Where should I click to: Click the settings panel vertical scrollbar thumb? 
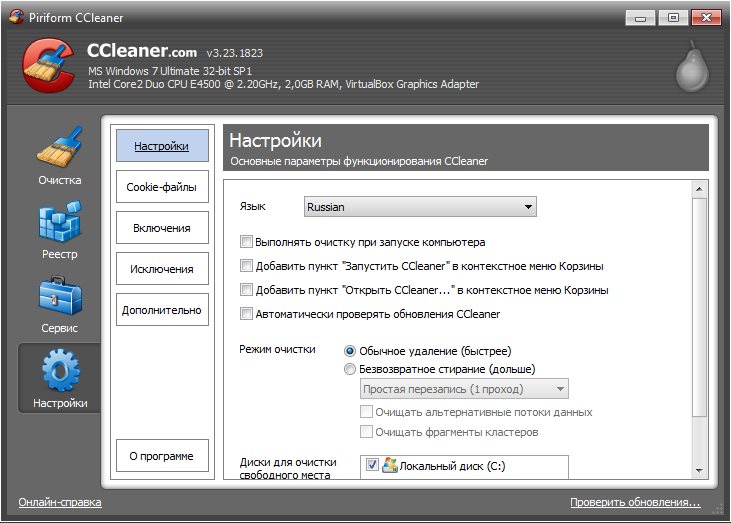tap(699, 307)
